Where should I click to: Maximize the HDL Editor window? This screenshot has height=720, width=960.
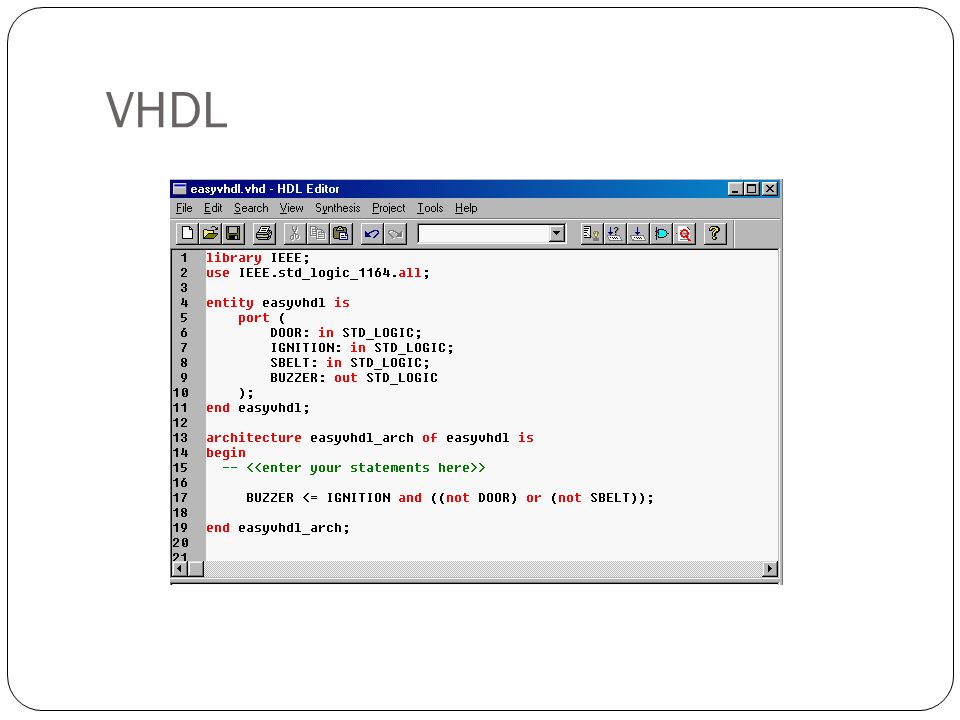pos(751,189)
